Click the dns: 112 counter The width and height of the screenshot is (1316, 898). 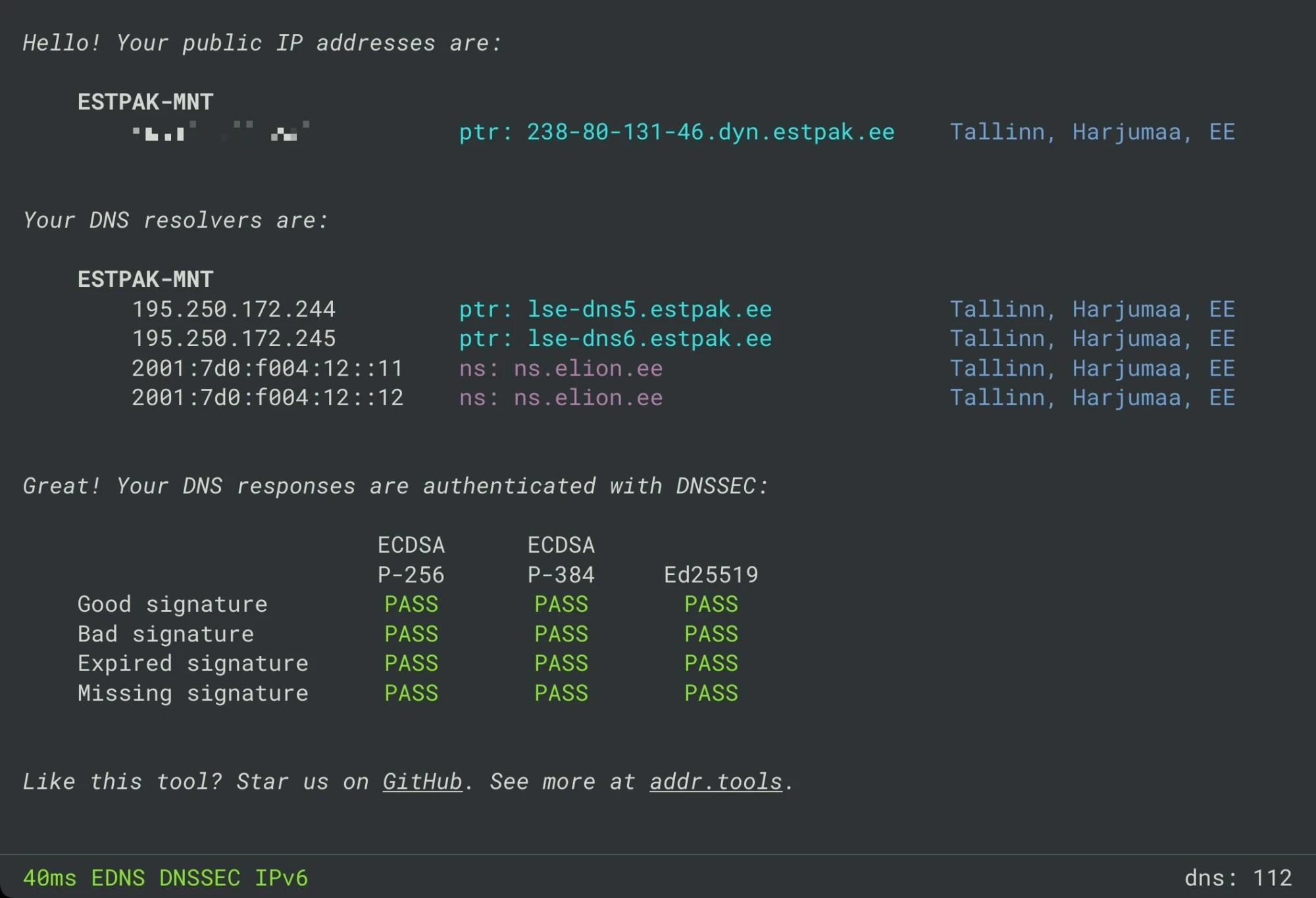[1238, 878]
